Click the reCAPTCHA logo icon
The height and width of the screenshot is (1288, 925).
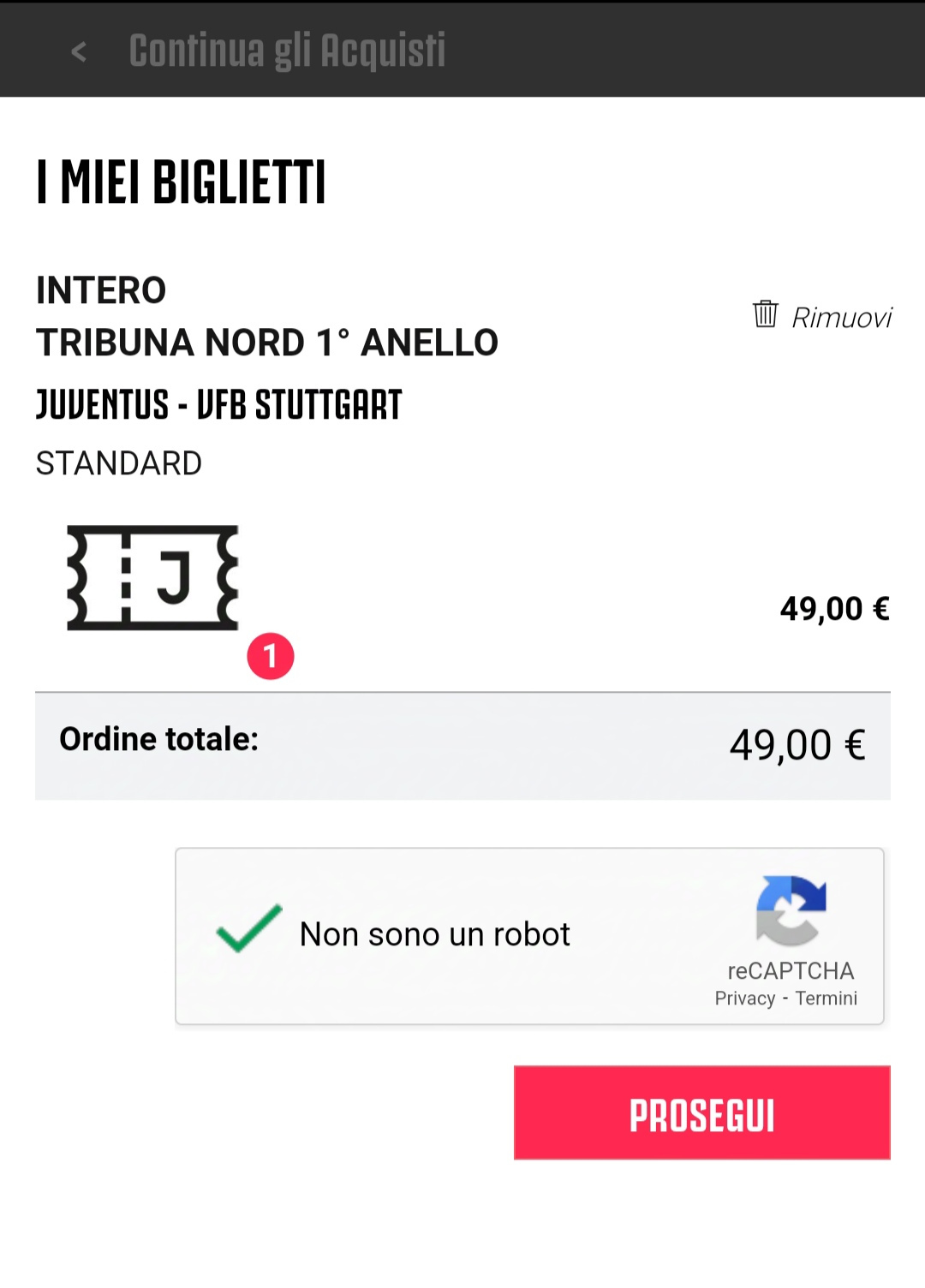pos(791,910)
